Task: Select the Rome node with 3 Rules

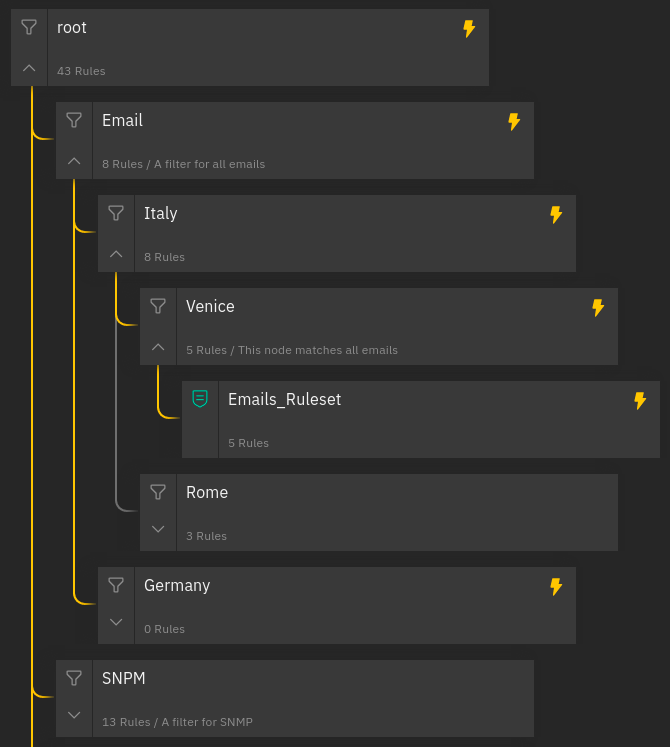Action: pyautogui.click(x=380, y=512)
